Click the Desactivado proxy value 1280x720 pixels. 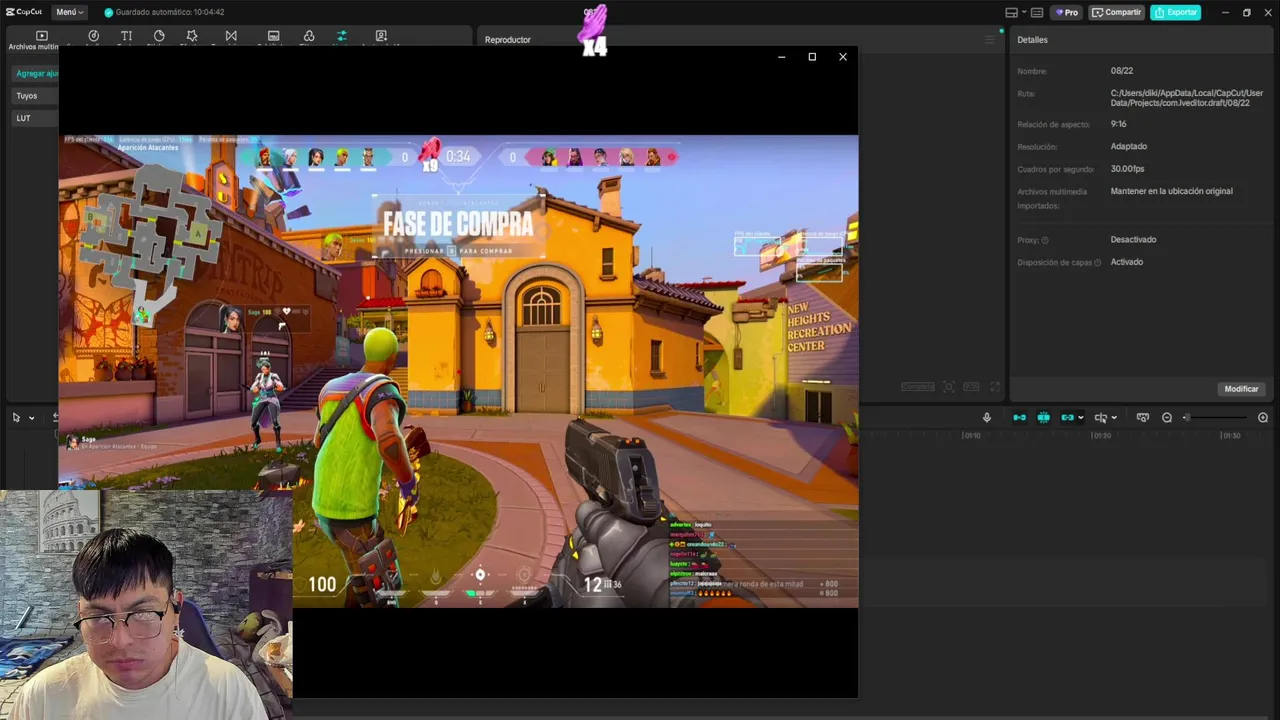(x=1133, y=240)
